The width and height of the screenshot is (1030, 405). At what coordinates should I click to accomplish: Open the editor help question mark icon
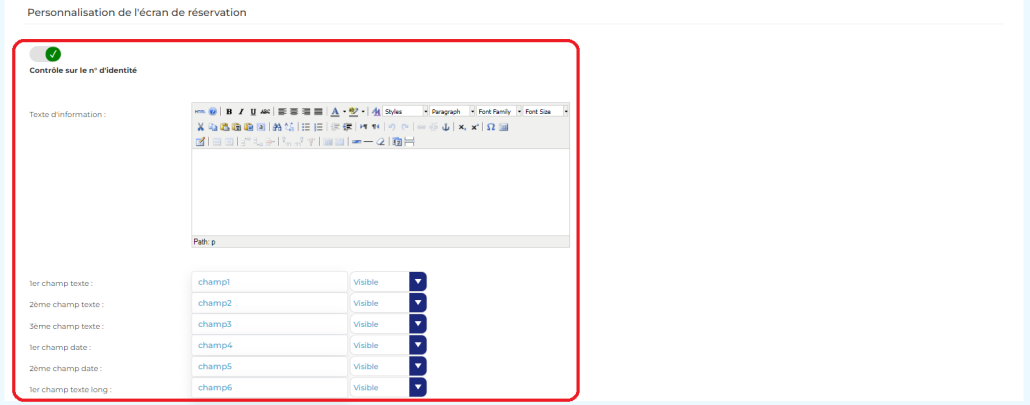pos(213,112)
